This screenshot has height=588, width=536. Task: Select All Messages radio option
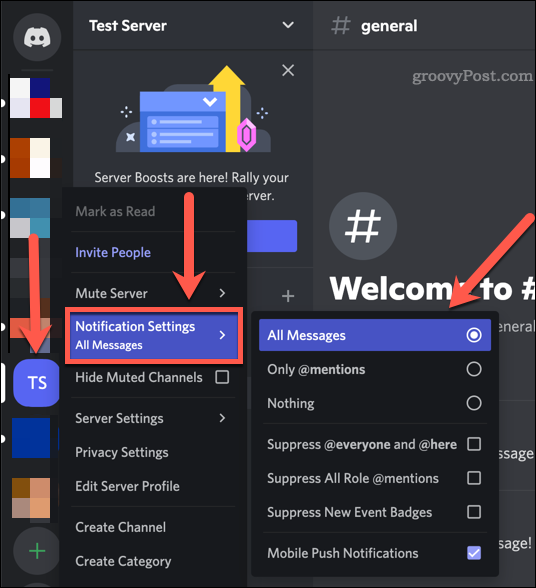(375, 335)
